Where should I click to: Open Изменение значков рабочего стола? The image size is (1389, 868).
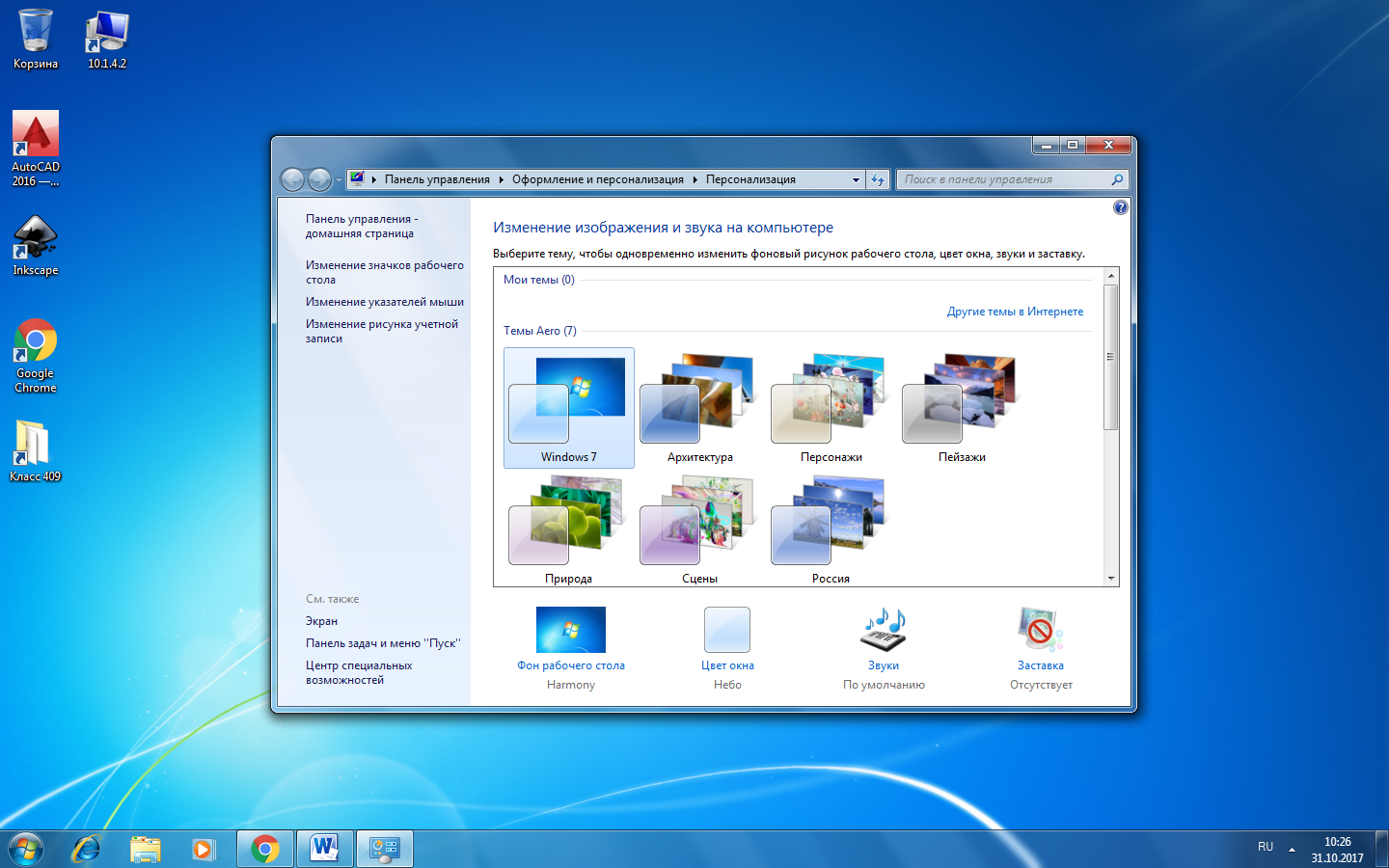(385, 273)
